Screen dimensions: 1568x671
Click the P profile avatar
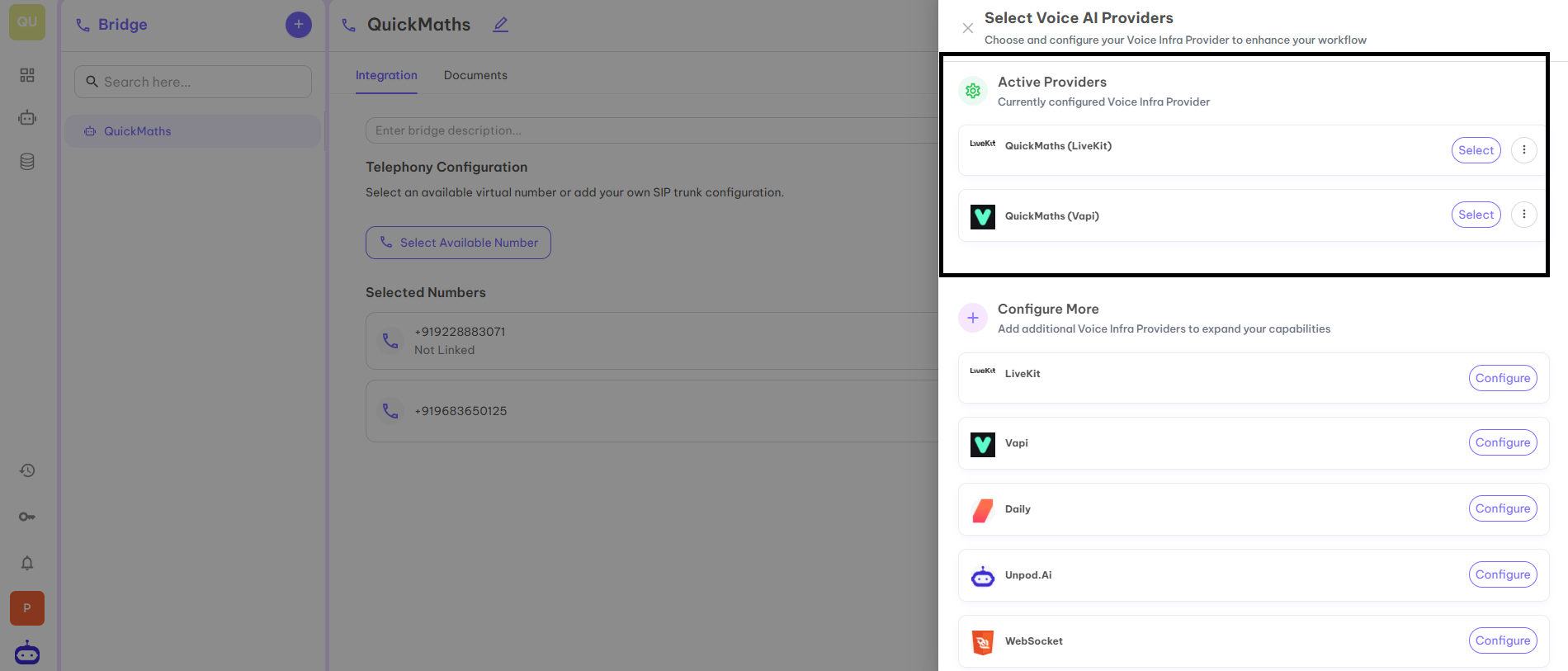pos(27,608)
